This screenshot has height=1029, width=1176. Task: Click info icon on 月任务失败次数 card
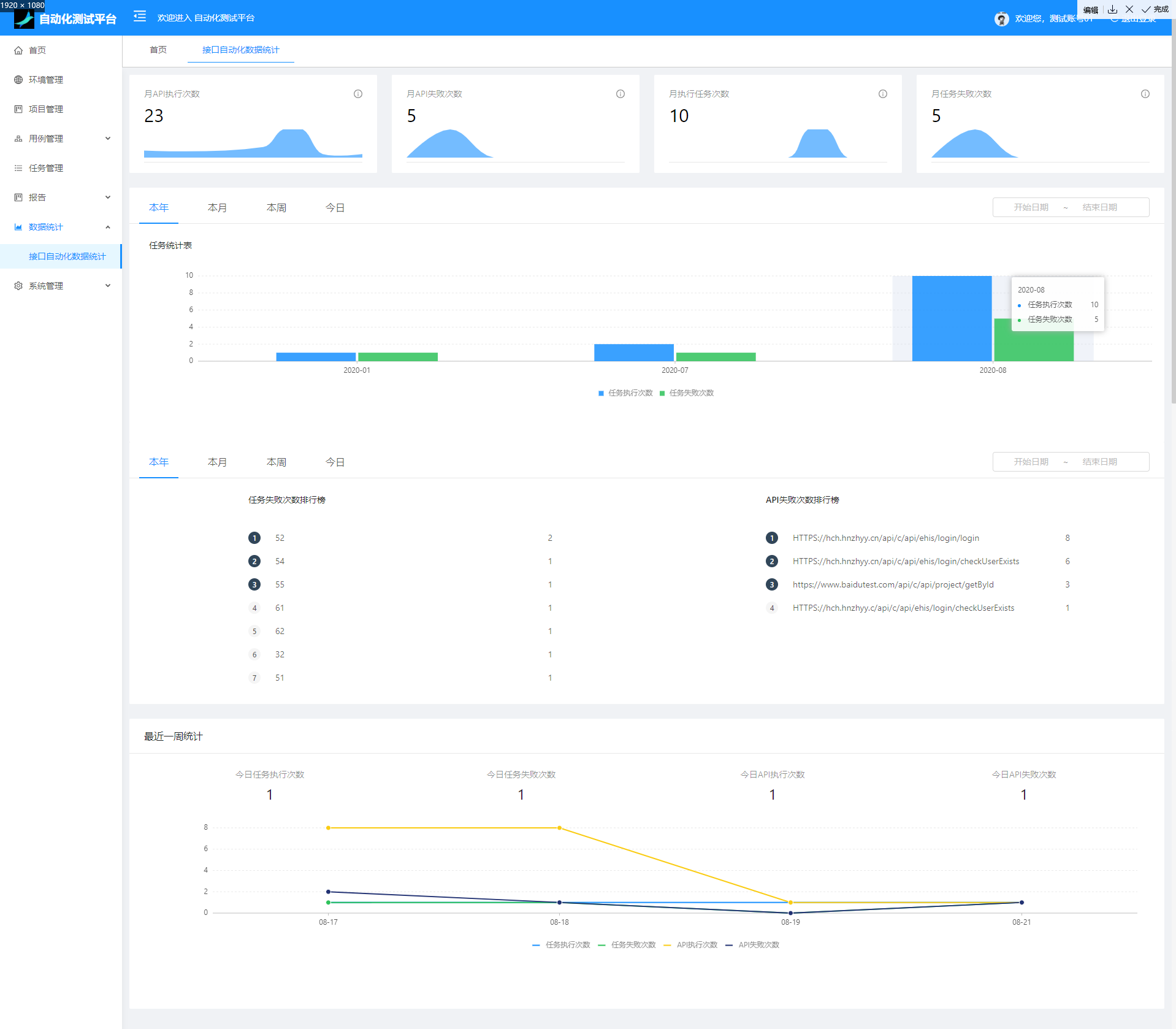pyautogui.click(x=1145, y=94)
